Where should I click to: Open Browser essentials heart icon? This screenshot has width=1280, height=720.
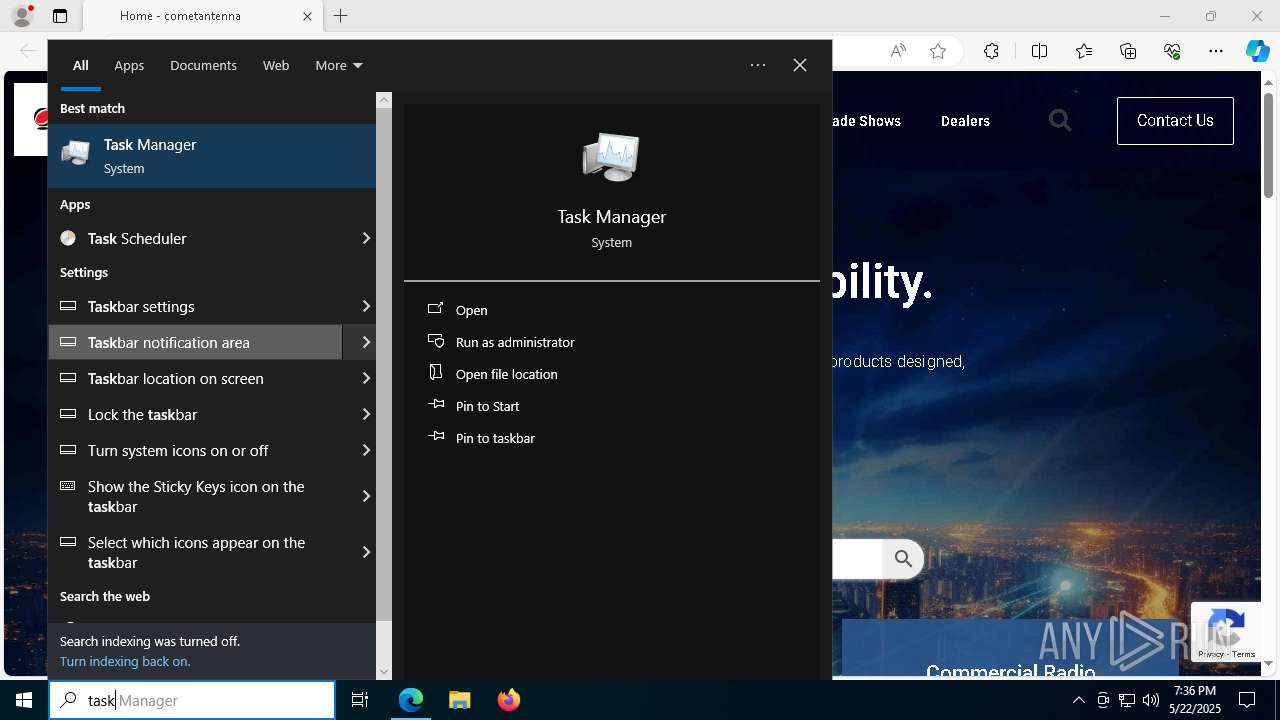click(1172, 51)
